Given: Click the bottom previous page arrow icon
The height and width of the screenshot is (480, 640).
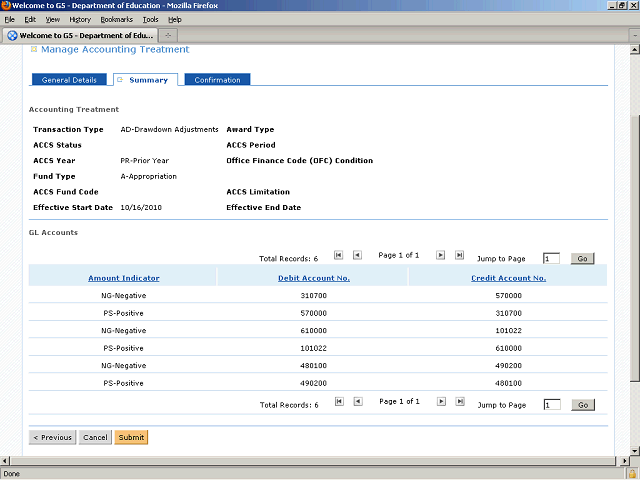Looking at the screenshot, I should [x=358, y=402].
